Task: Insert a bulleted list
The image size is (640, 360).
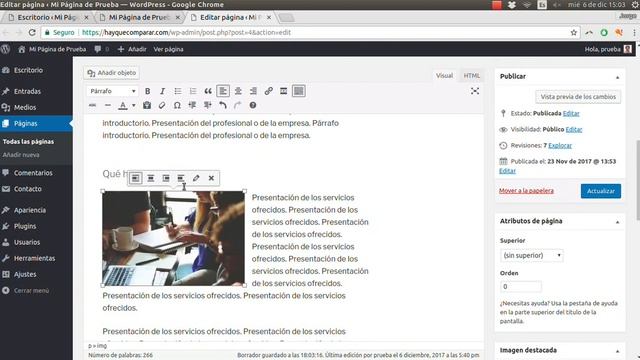Action: pos(178,91)
